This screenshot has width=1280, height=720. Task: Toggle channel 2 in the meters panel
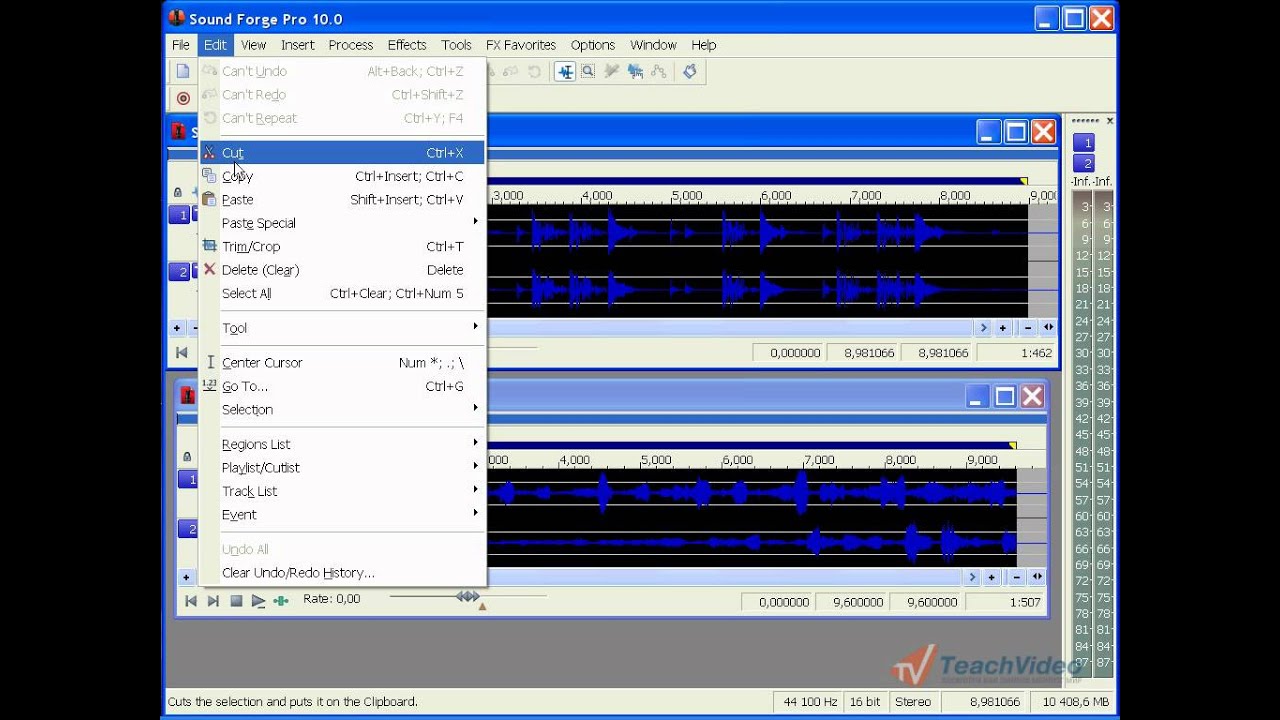click(1083, 163)
